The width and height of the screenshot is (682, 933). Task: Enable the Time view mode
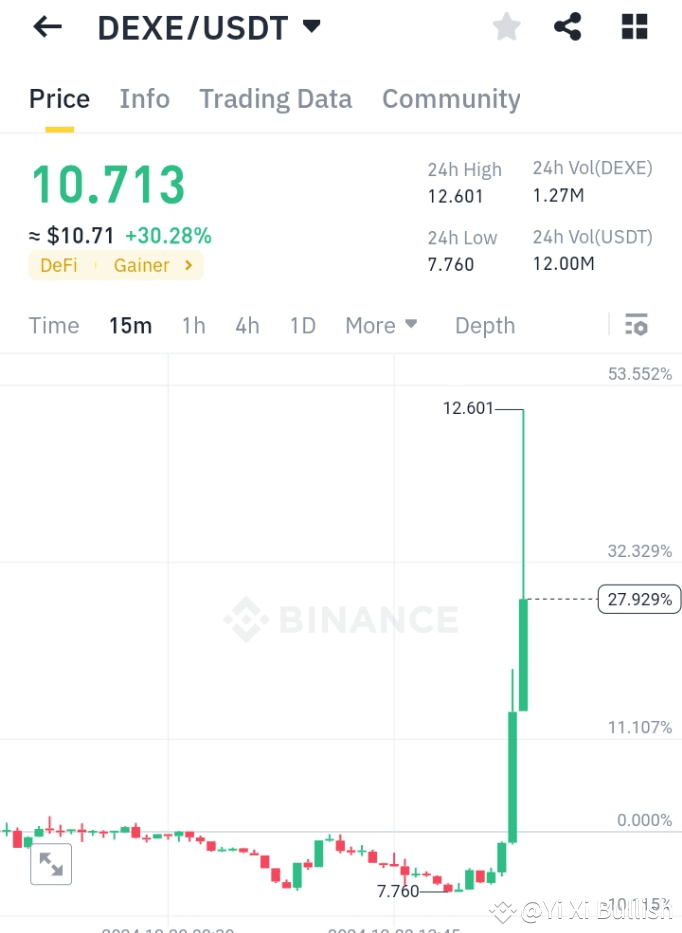(53, 325)
